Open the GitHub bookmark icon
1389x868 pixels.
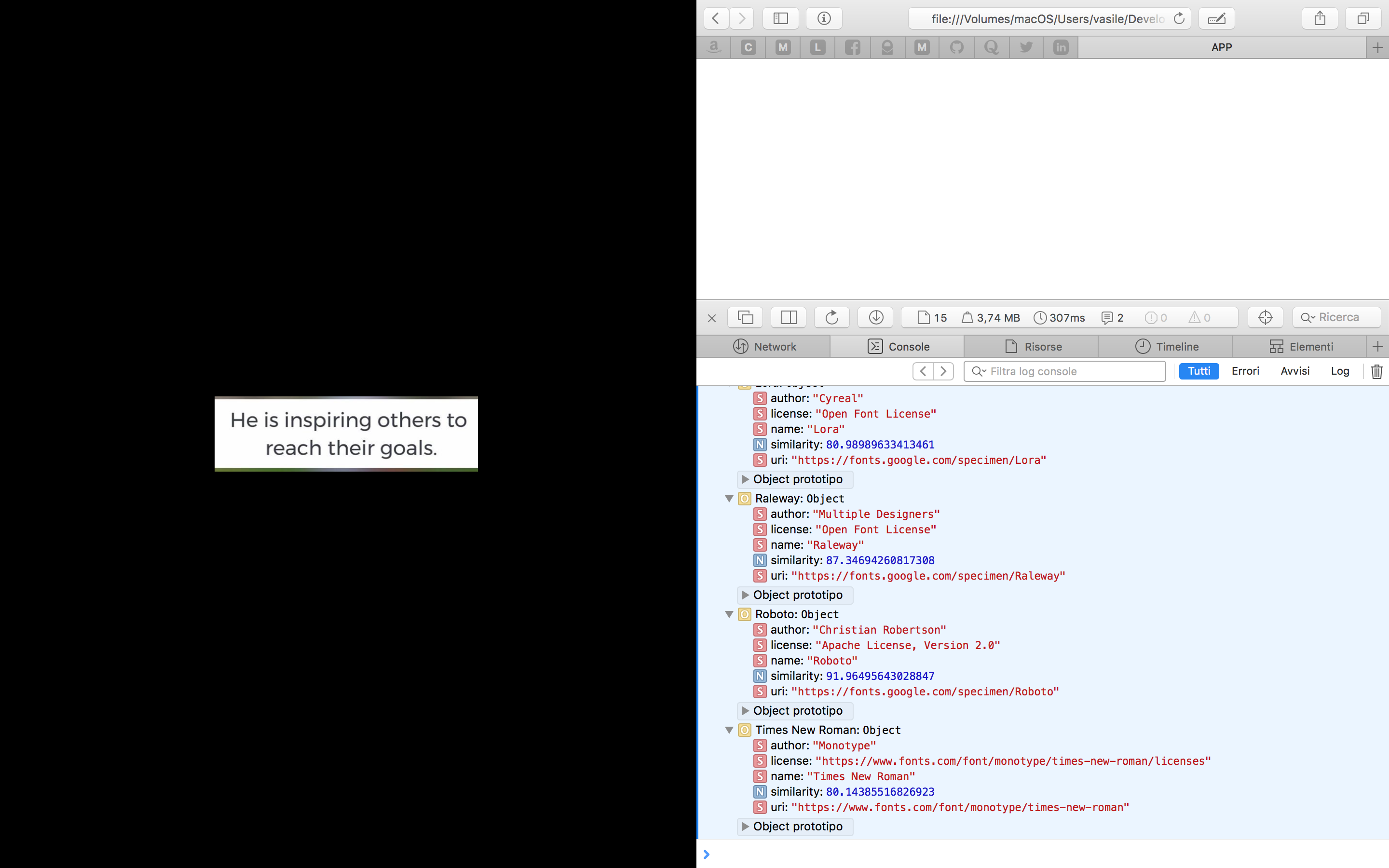[957, 47]
